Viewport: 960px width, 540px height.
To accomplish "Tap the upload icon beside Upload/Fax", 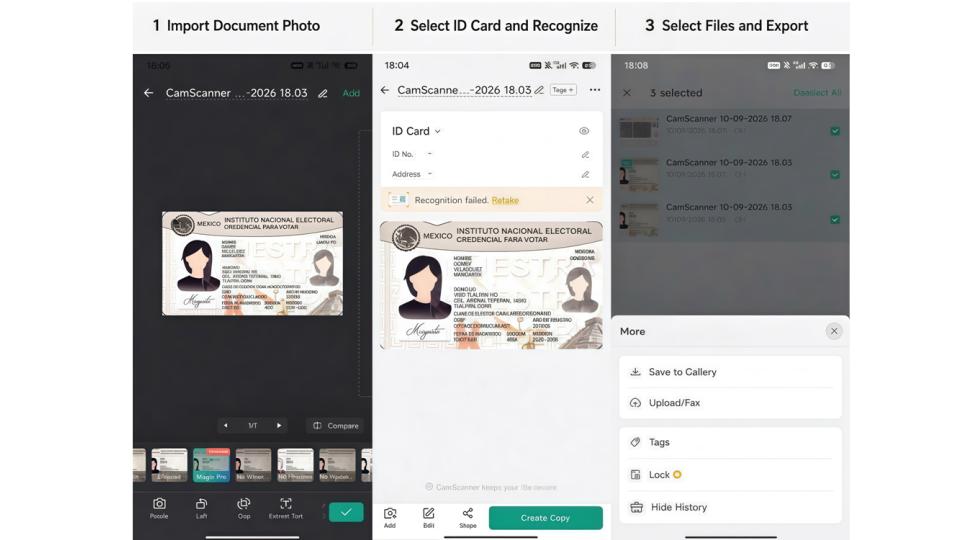I will tap(636, 403).
